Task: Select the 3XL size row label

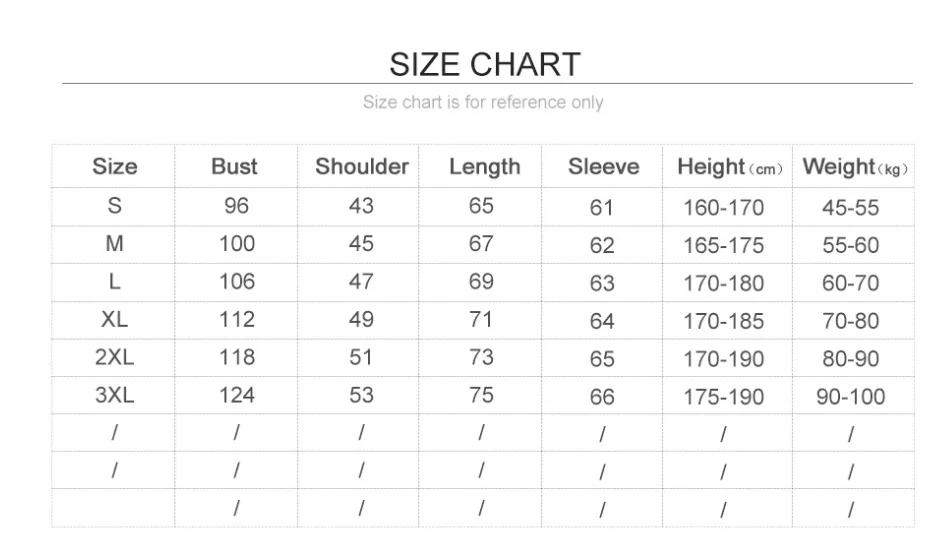Action: tap(115, 395)
